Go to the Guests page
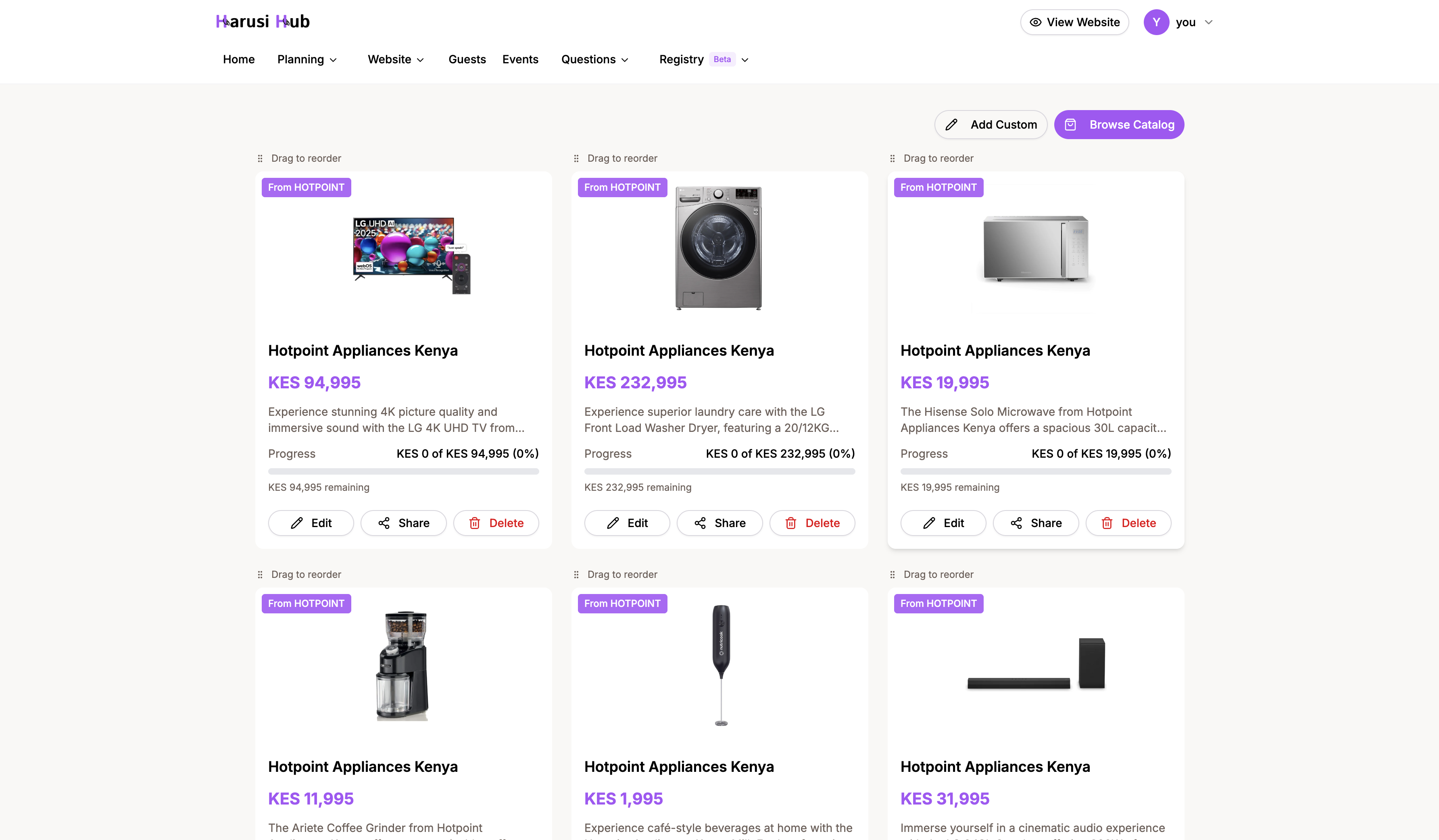Viewport: 1439px width, 840px height. 467,59
